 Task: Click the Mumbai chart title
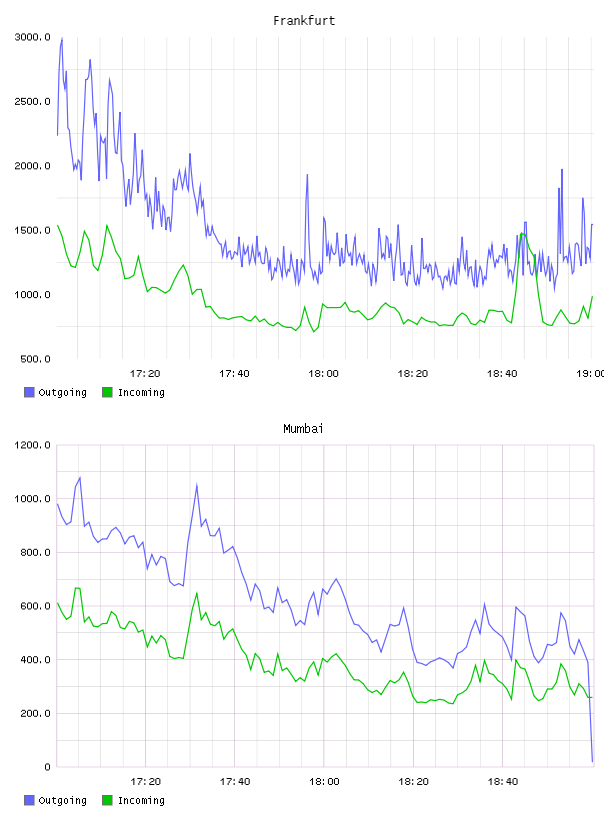click(x=303, y=429)
